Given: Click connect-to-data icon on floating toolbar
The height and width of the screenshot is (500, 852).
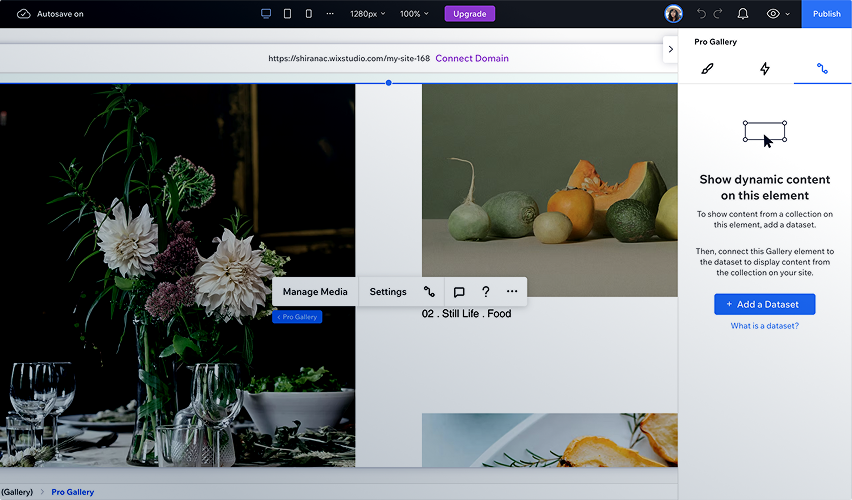Looking at the screenshot, I should (x=429, y=292).
